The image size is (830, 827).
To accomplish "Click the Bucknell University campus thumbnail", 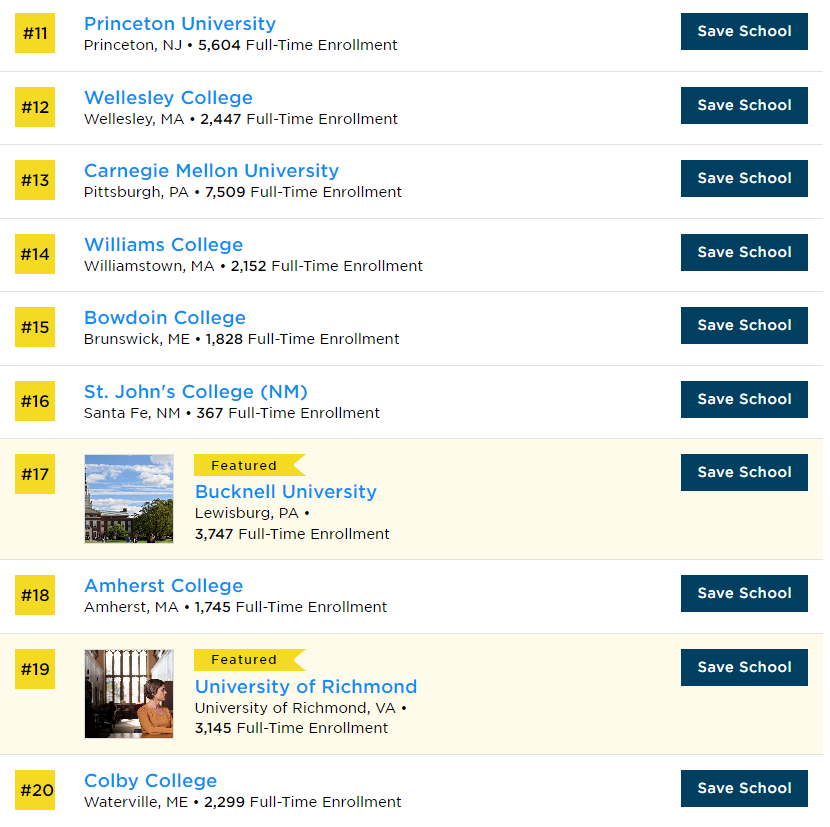I will 129,499.
